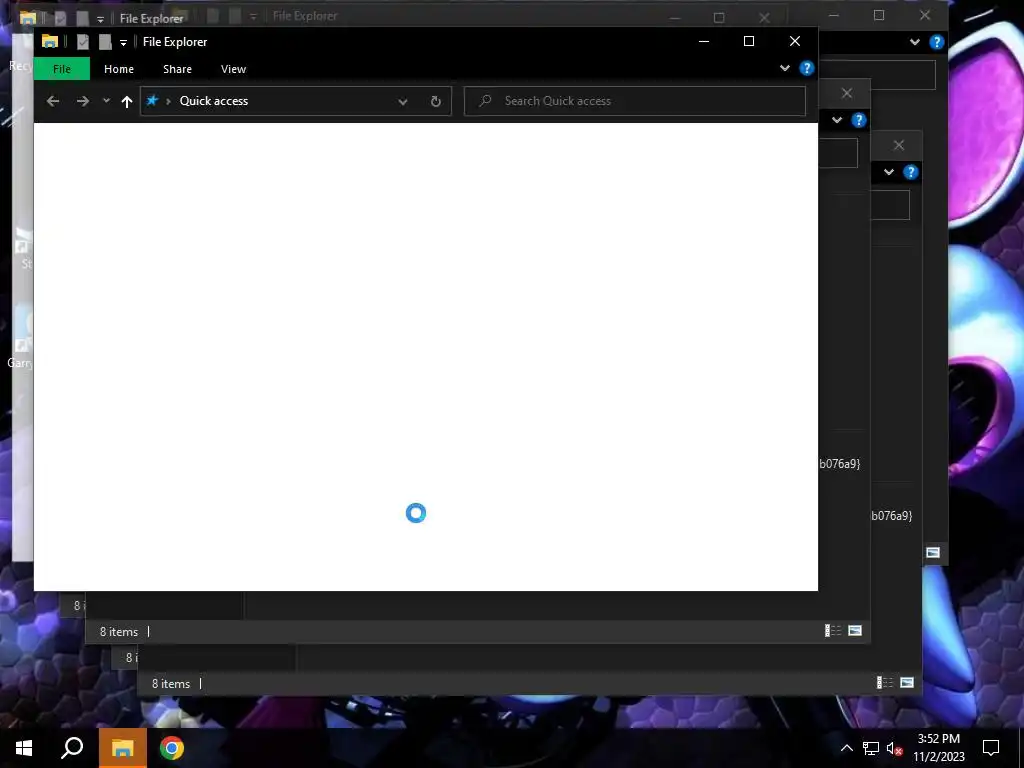The image size is (1024, 768).
Task: Go up one level with Up arrow
Action: 127,101
